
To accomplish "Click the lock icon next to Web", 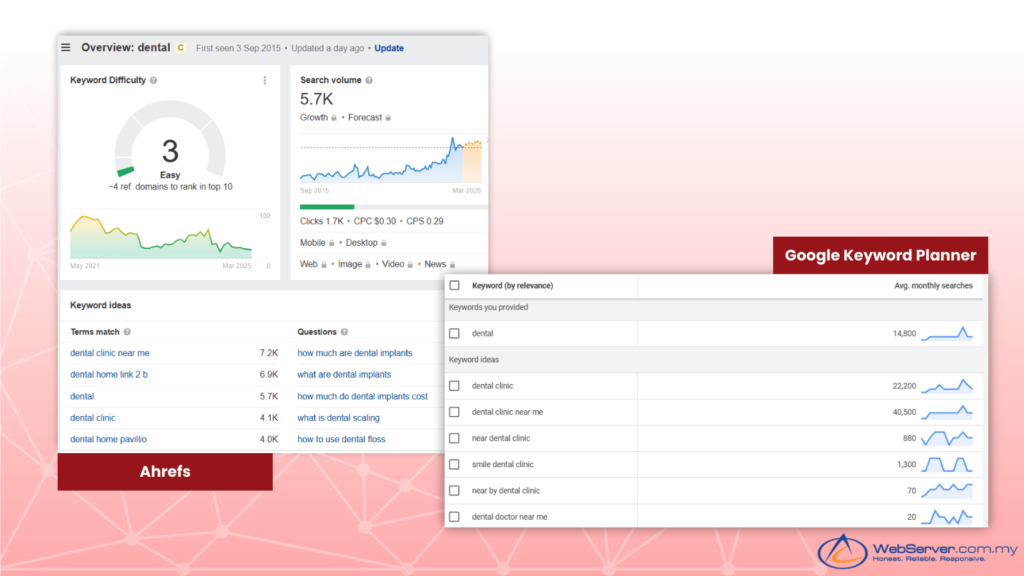I will 324,264.
